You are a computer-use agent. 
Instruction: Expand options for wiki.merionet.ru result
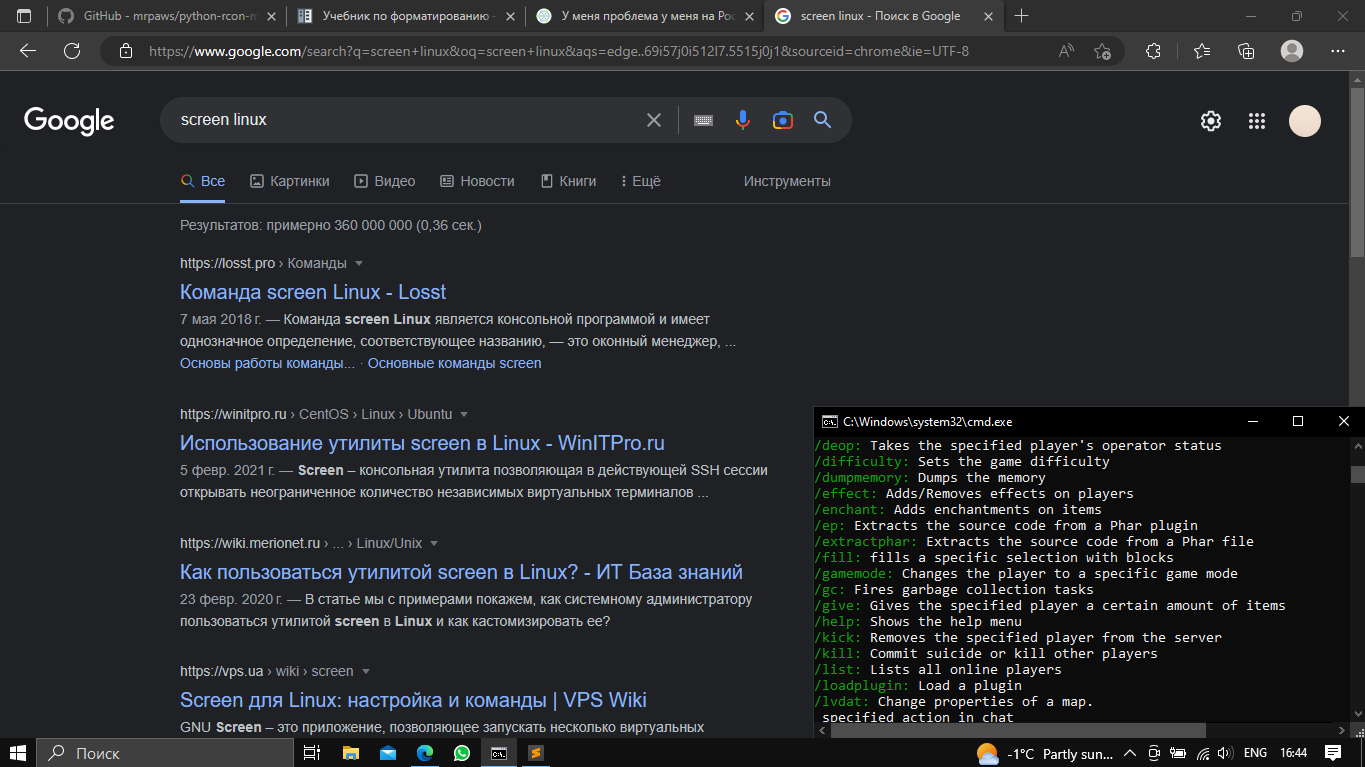(434, 543)
